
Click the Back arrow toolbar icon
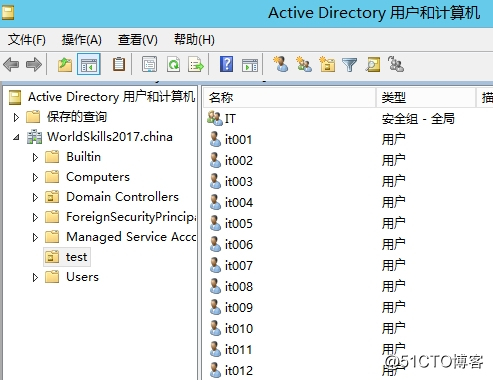coord(11,64)
